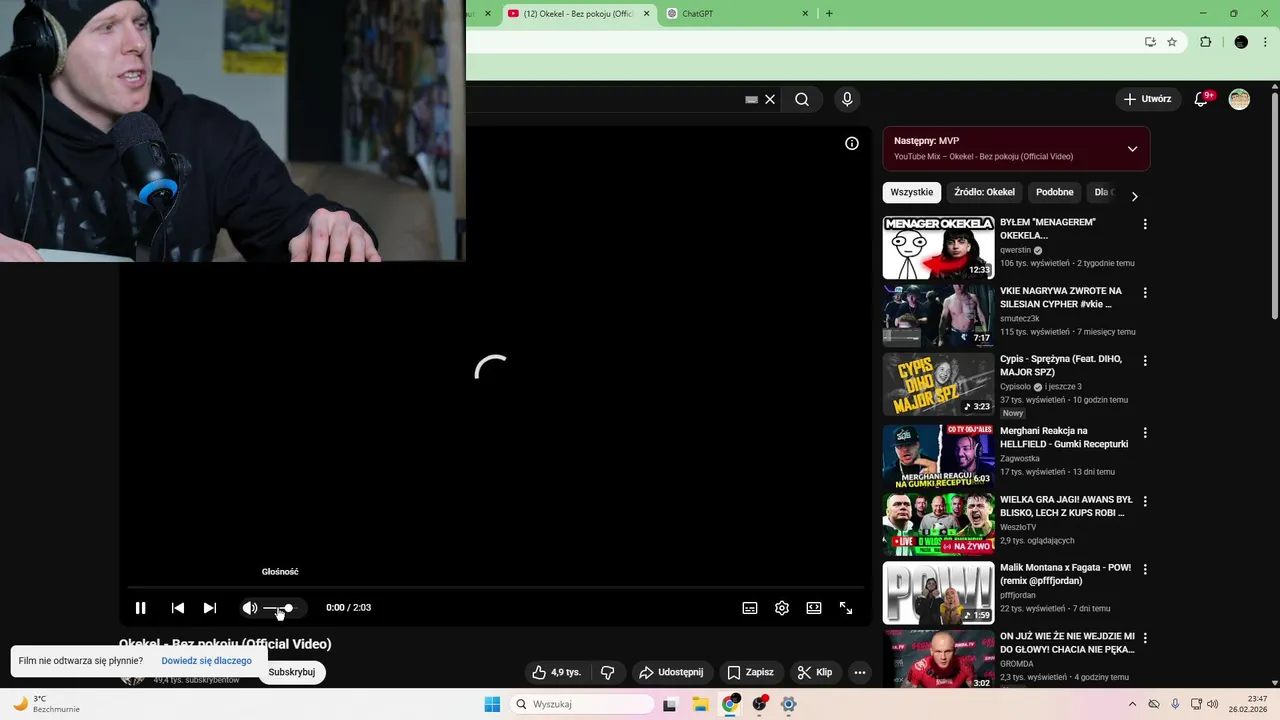This screenshot has width=1280, height=720.
Task: Adjust the volume slider in the player
Action: 280,608
